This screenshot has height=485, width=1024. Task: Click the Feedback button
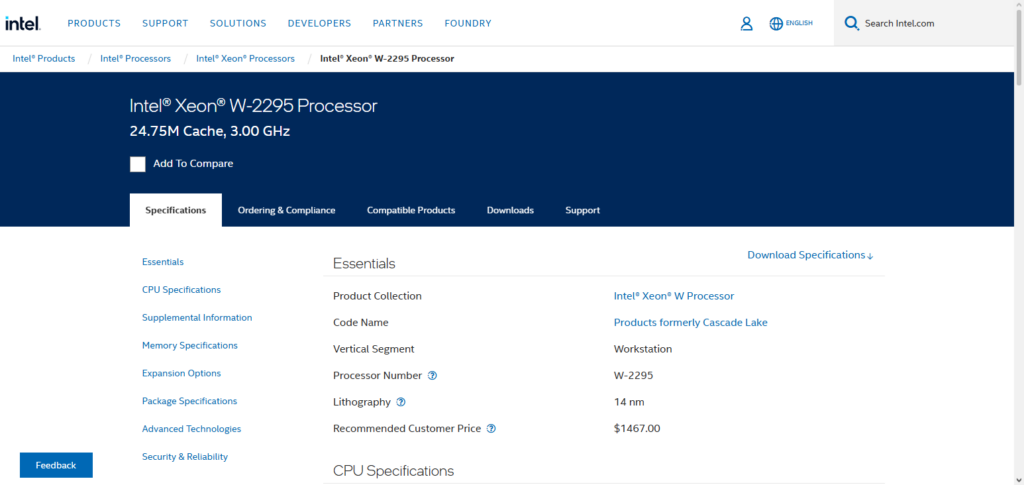click(x=56, y=465)
